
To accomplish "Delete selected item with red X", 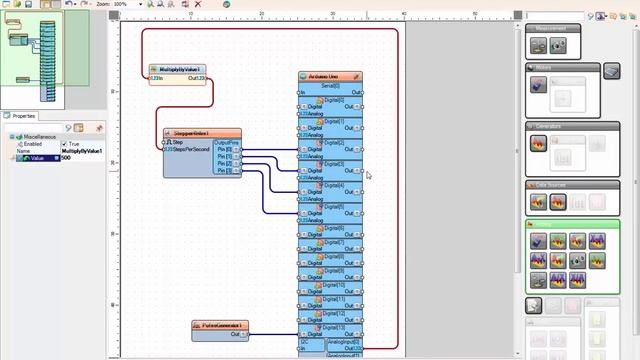I will (x=198, y=4).
